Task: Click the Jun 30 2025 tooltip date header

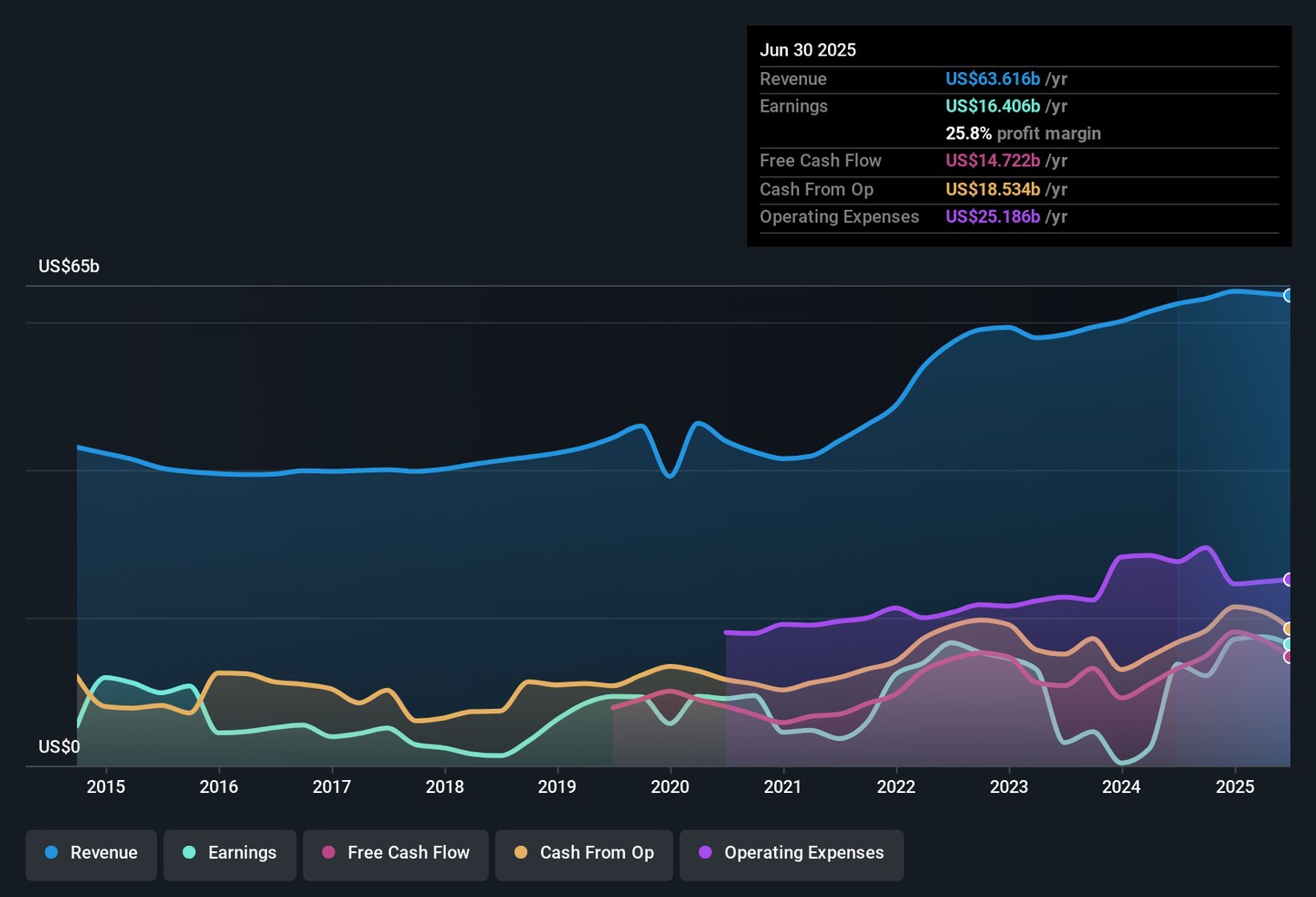Action: 808,50
